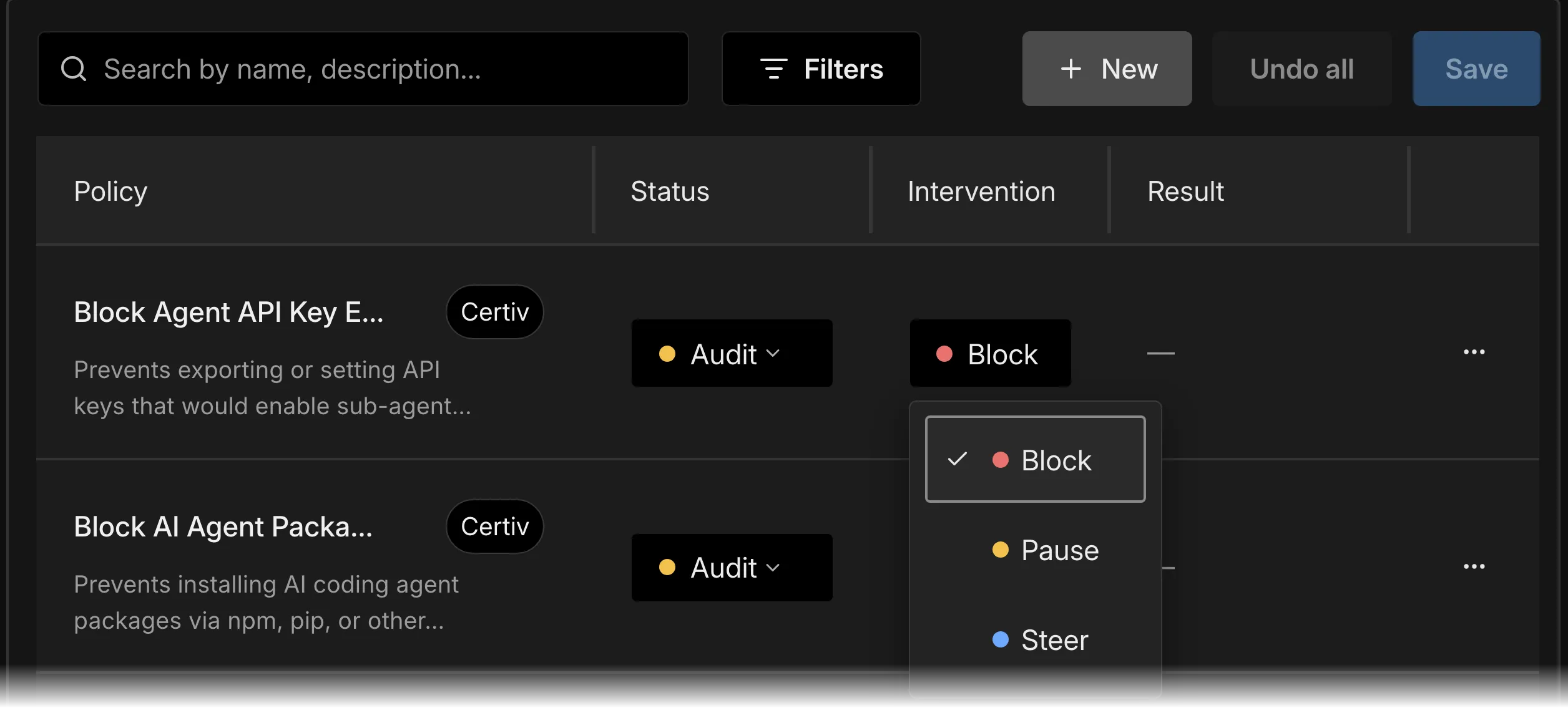The image size is (1568, 708).
Task: Collapse the Block intervention dropdown button
Action: pyautogui.click(x=990, y=354)
